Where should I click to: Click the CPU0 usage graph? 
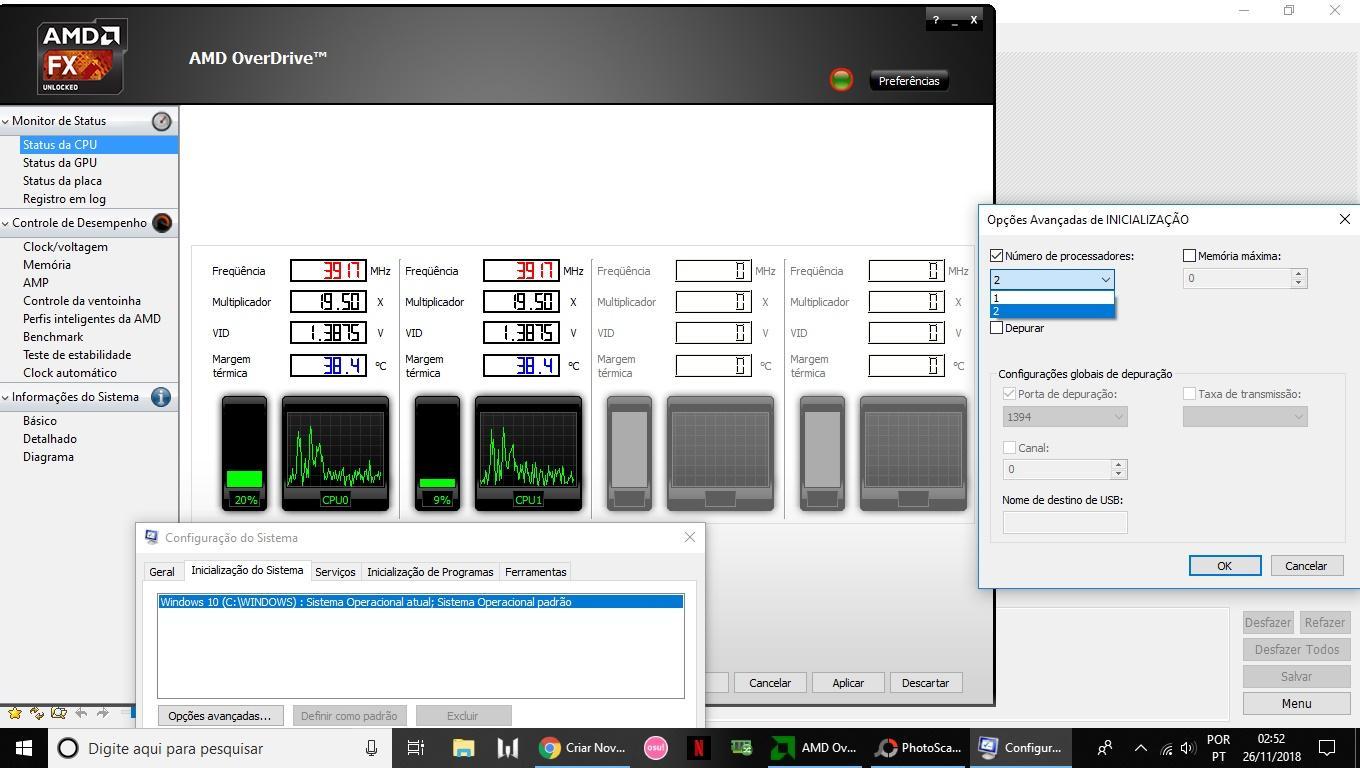pyautogui.click(x=335, y=453)
